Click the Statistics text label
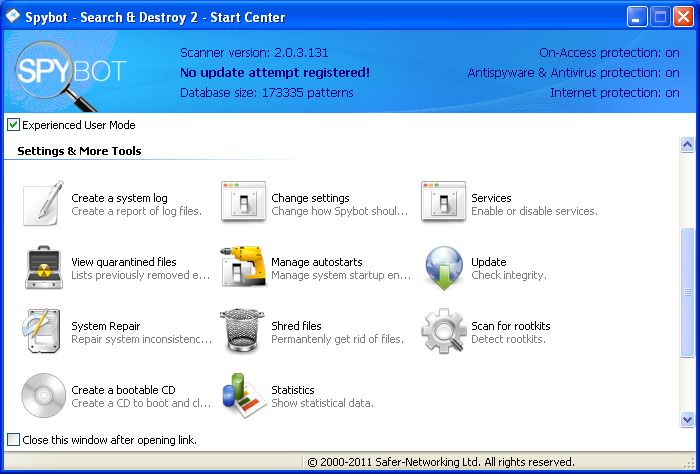The width and height of the screenshot is (700, 474). [x=293, y=390]
